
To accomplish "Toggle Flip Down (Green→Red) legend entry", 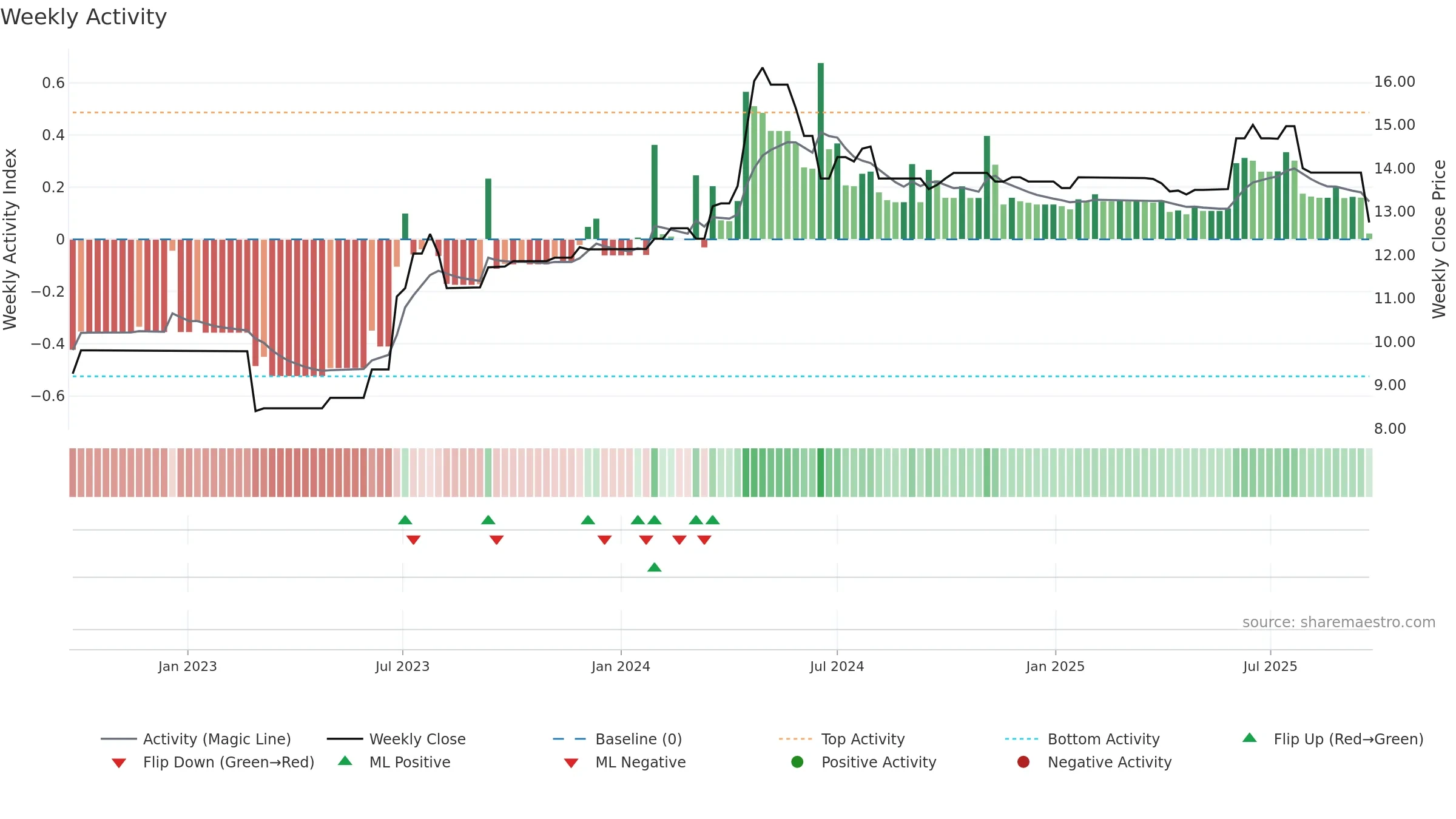I will click(x=212, y=762).
